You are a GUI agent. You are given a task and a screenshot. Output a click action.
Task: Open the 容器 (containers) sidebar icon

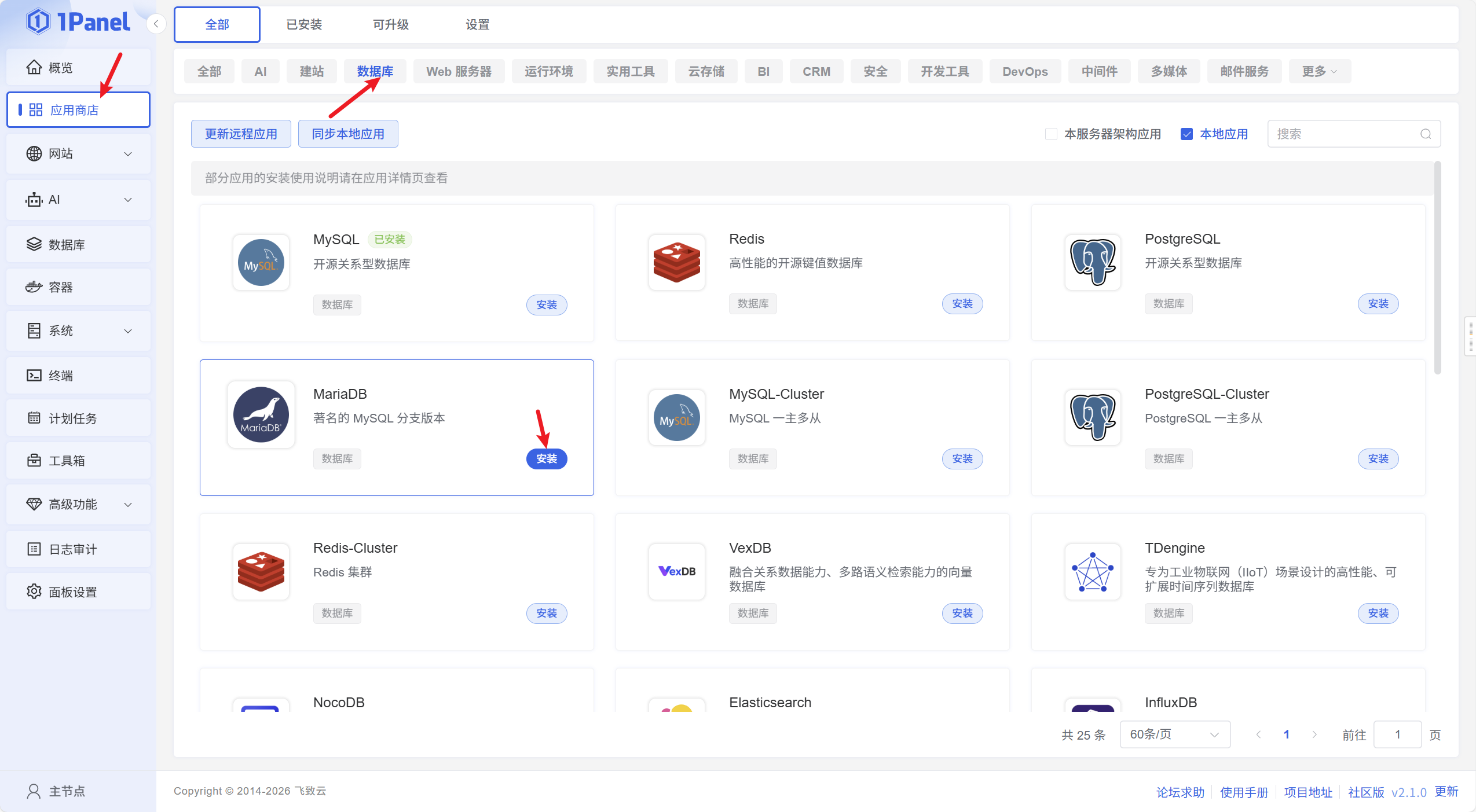click(34, 287)
